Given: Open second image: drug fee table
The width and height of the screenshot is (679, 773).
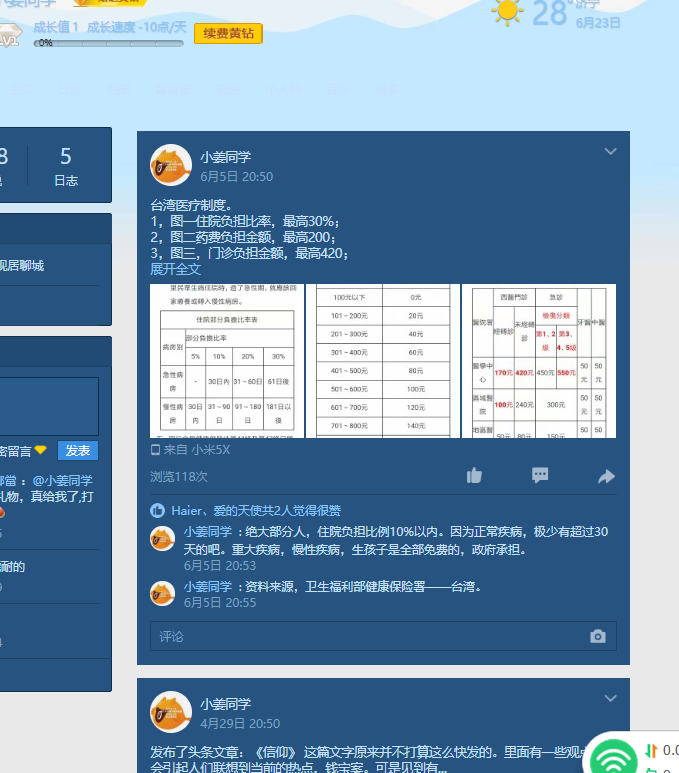Looking at the screenshot, I should pos(383,361).
